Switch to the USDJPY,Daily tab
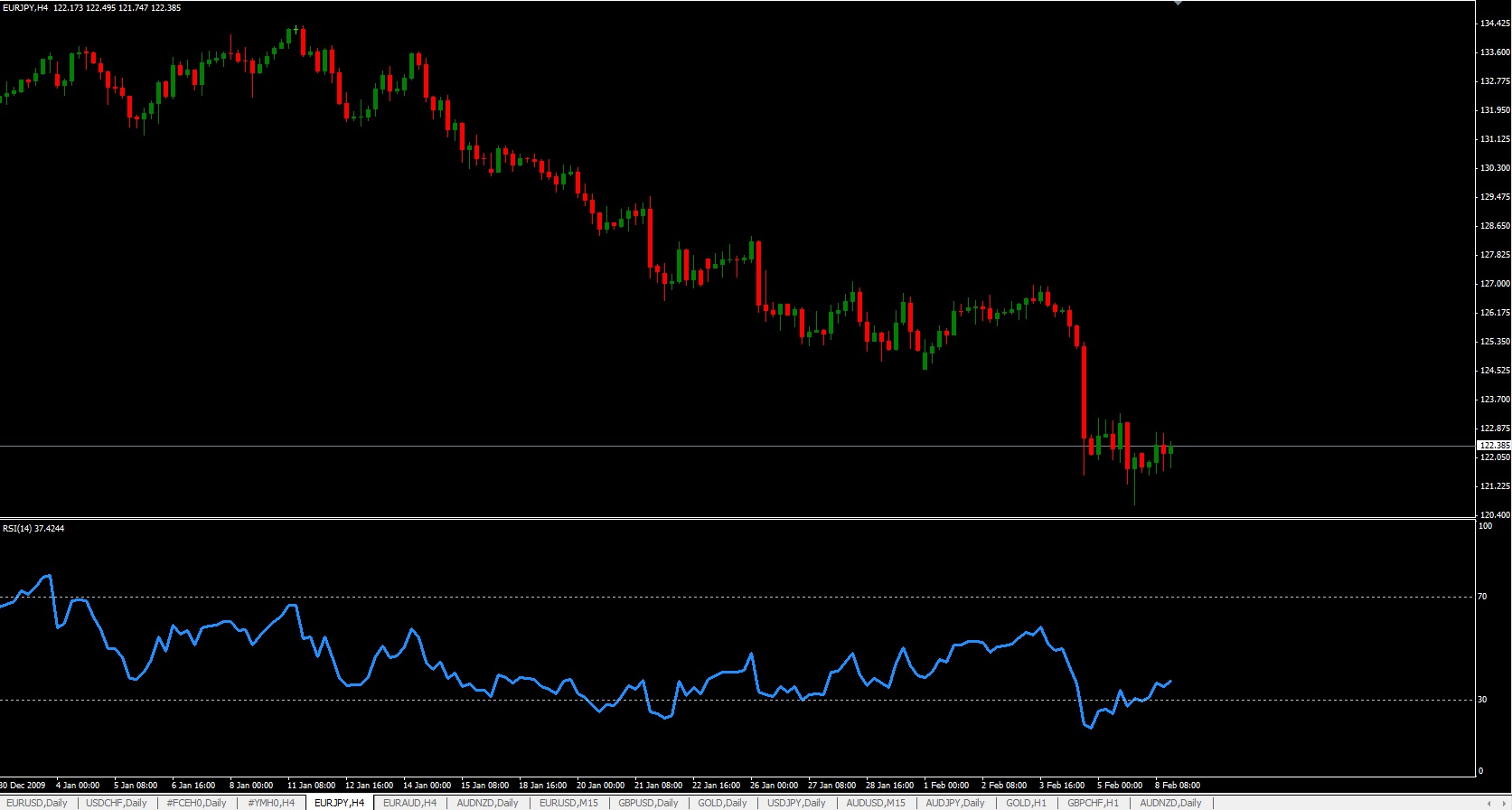This screenshot has width=1512, height=810. point(797,803)
